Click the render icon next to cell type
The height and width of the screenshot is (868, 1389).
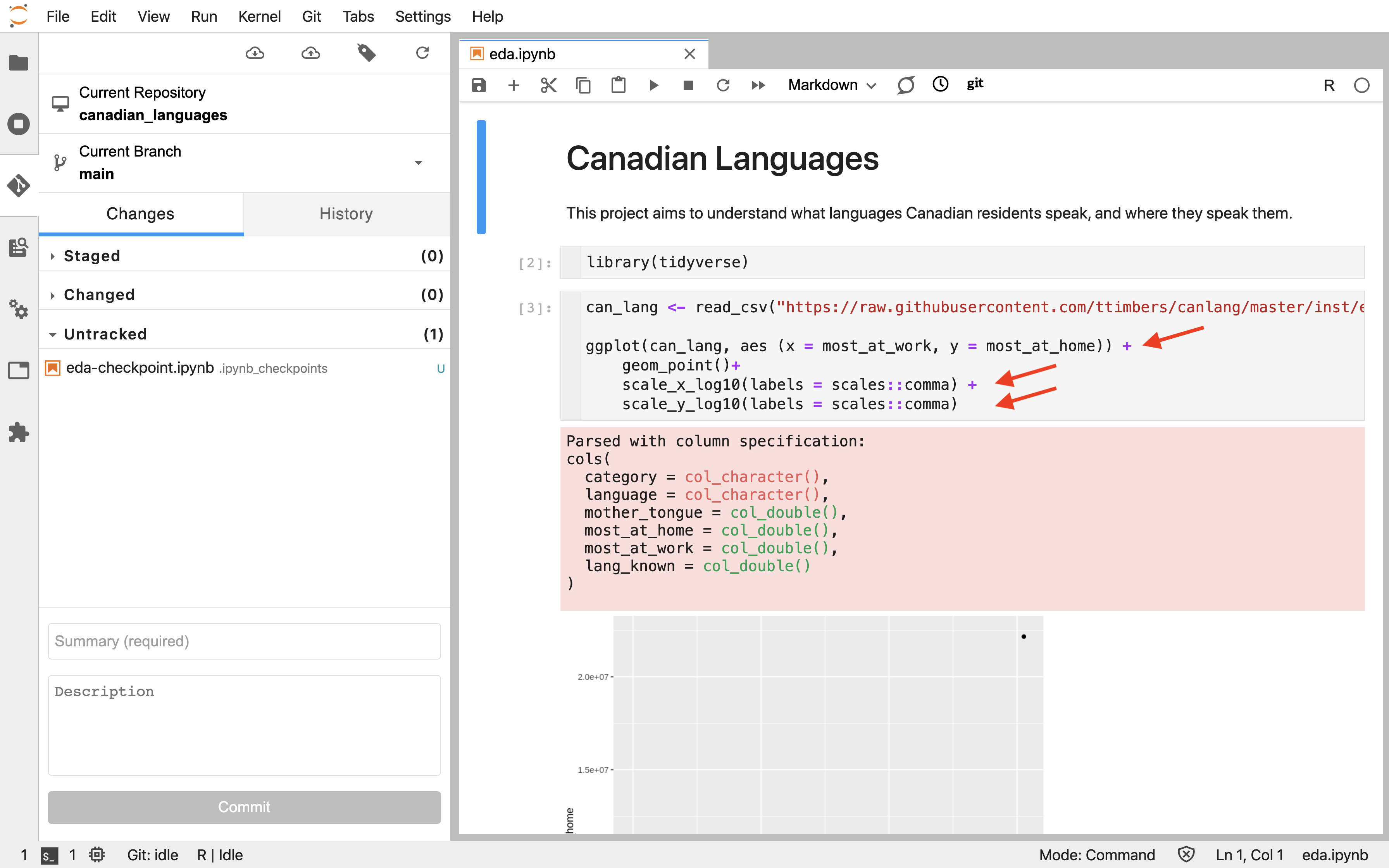(906, 86)
